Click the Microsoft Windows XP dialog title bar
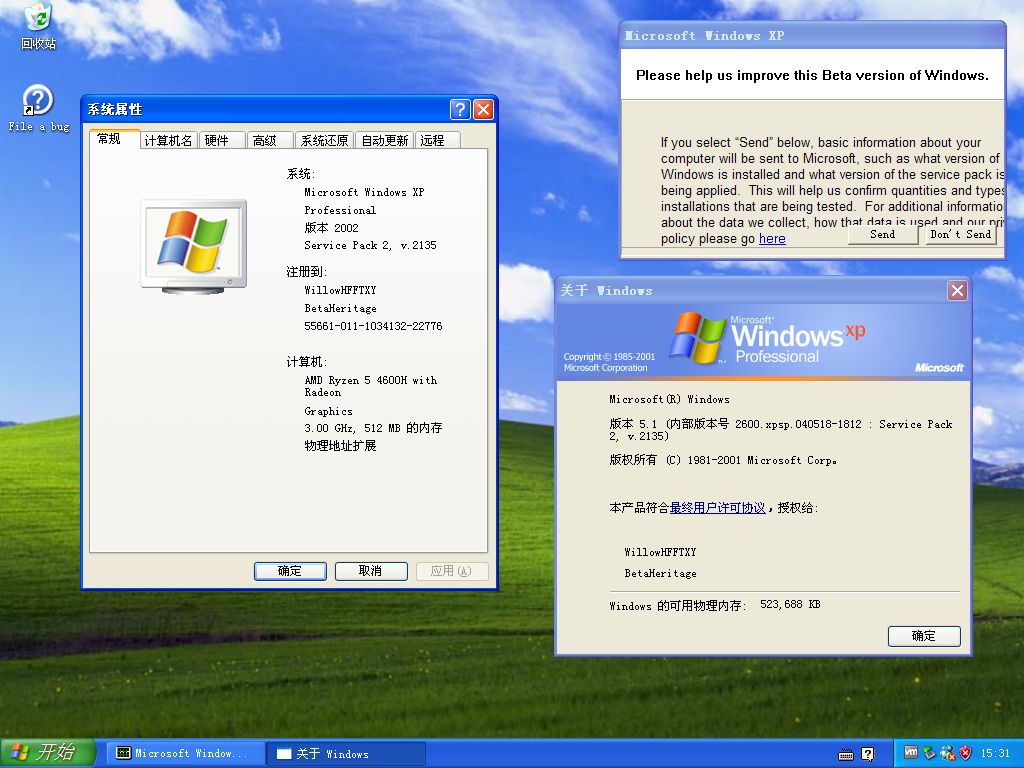The width and height of the screenshot is (1024, 768). [812, 35]
